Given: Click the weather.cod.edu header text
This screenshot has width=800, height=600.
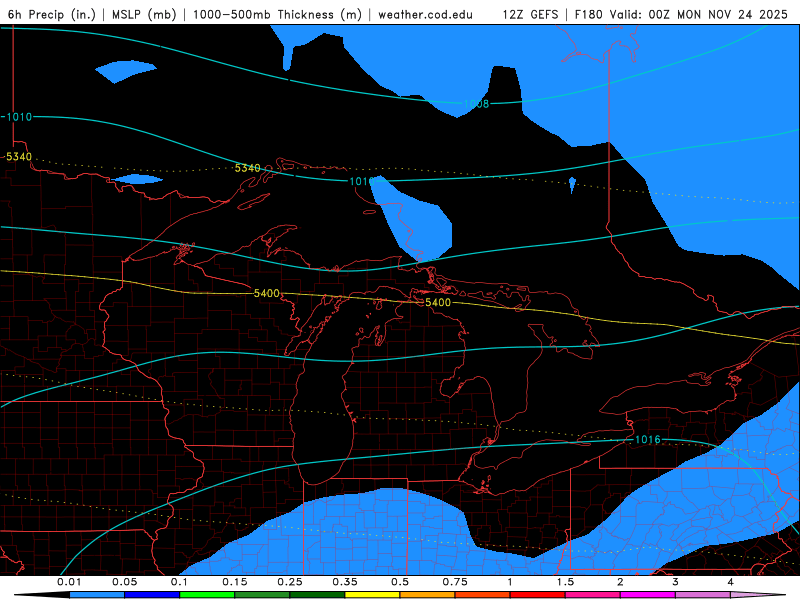Looking at the screenshot, I should (426, 14).
